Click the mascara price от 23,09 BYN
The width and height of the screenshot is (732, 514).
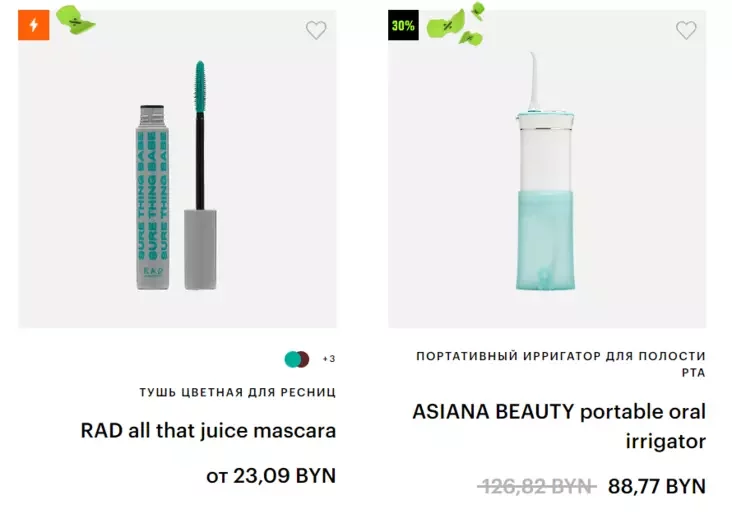coord(270,476)
